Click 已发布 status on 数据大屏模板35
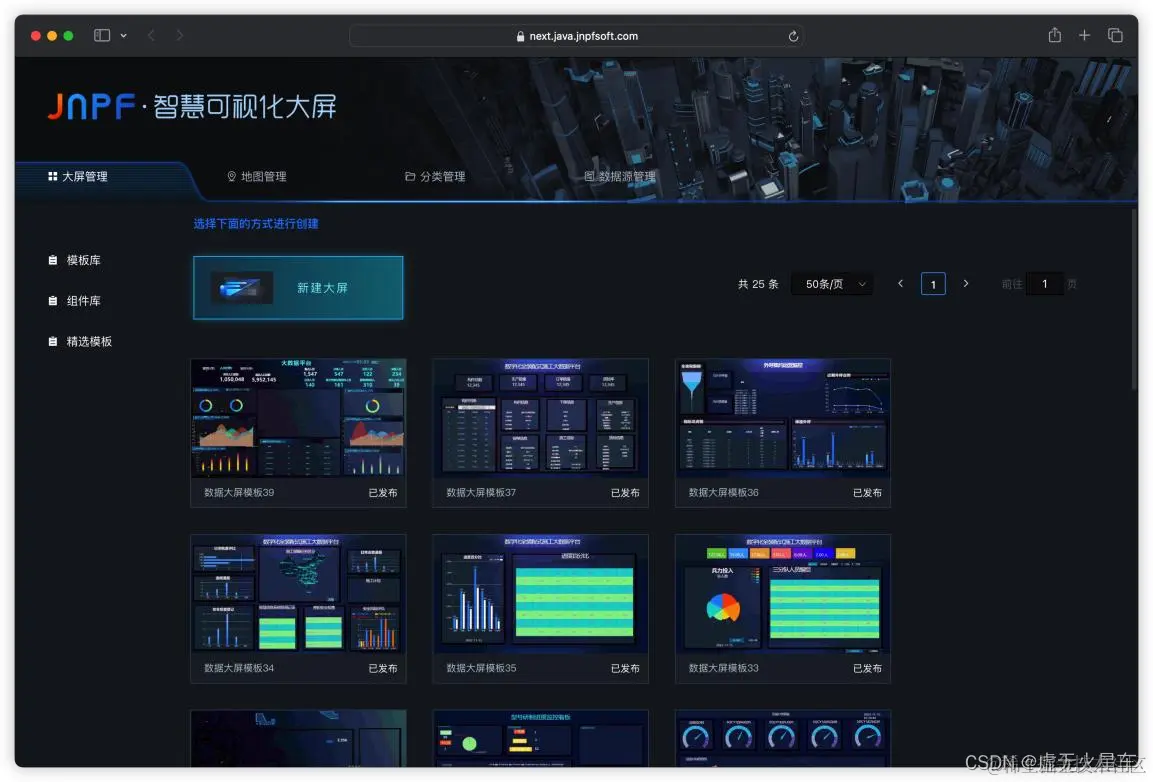The height and width of the screenshot is (782, 1153). [x=625, y=669]
